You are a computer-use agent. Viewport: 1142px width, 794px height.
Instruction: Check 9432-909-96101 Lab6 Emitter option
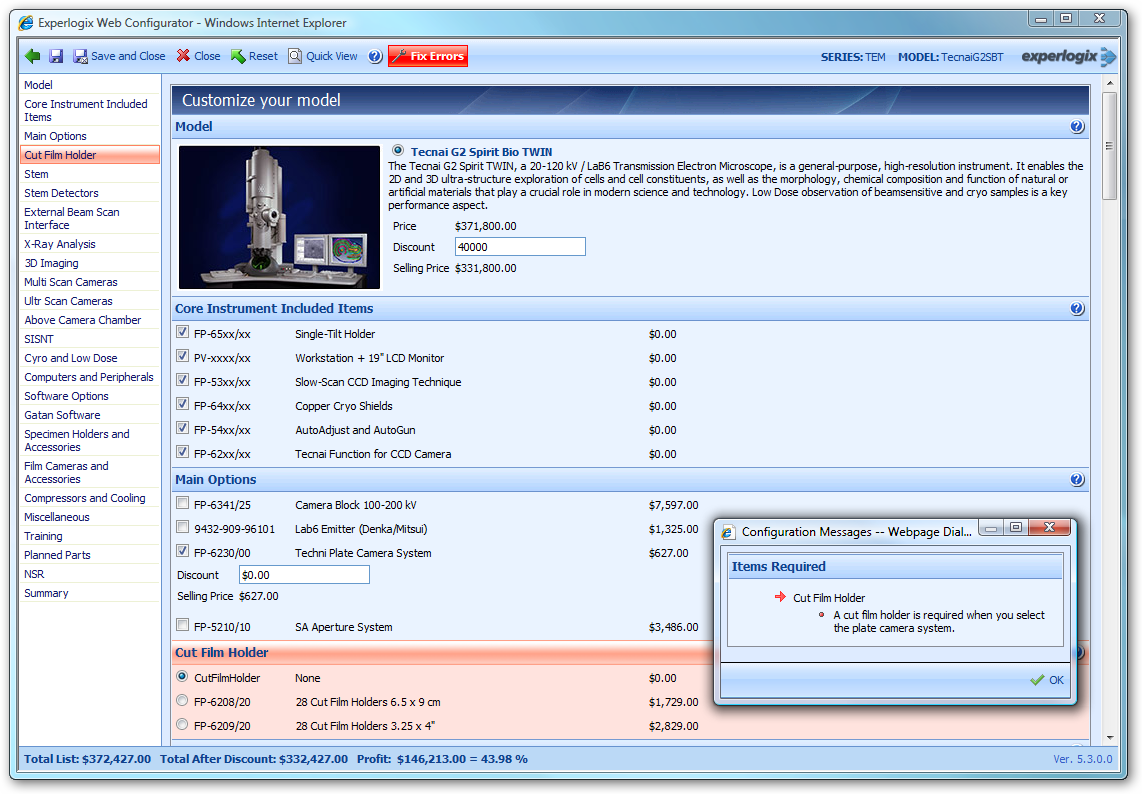183,527
